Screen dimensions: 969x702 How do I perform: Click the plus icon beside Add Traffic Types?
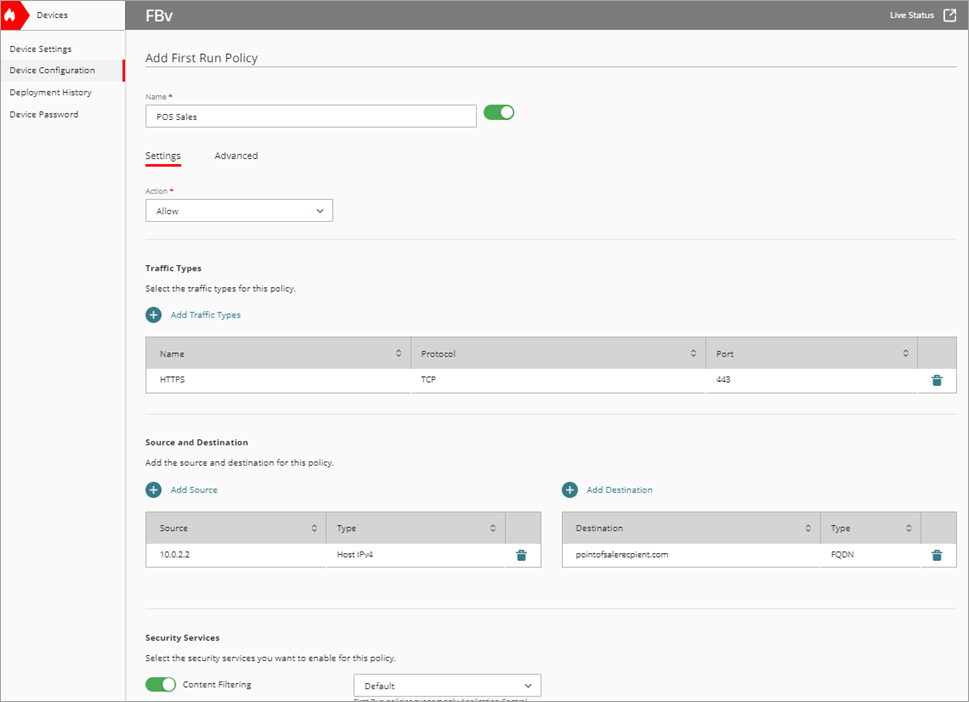(x=153, y=315)
